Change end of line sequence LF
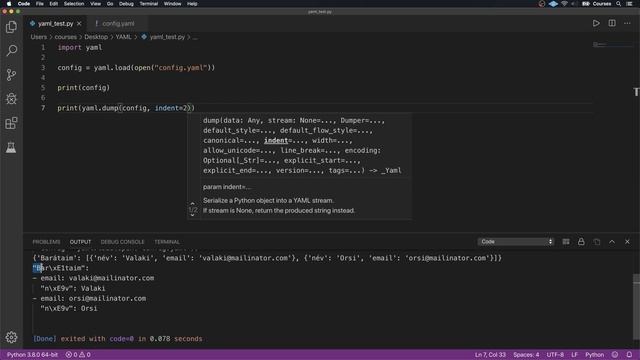Image resolution: width=640 pixels, height=360 pixels. [x=574, y=355]
